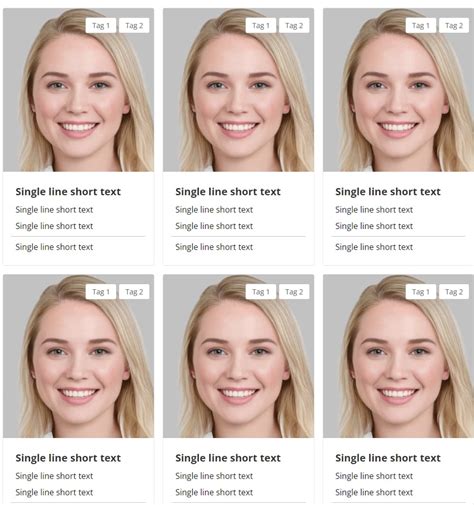Click Tag 2 on top-left card
The height and width of the screenshot is (505, 474).
[x=134, y=26]
